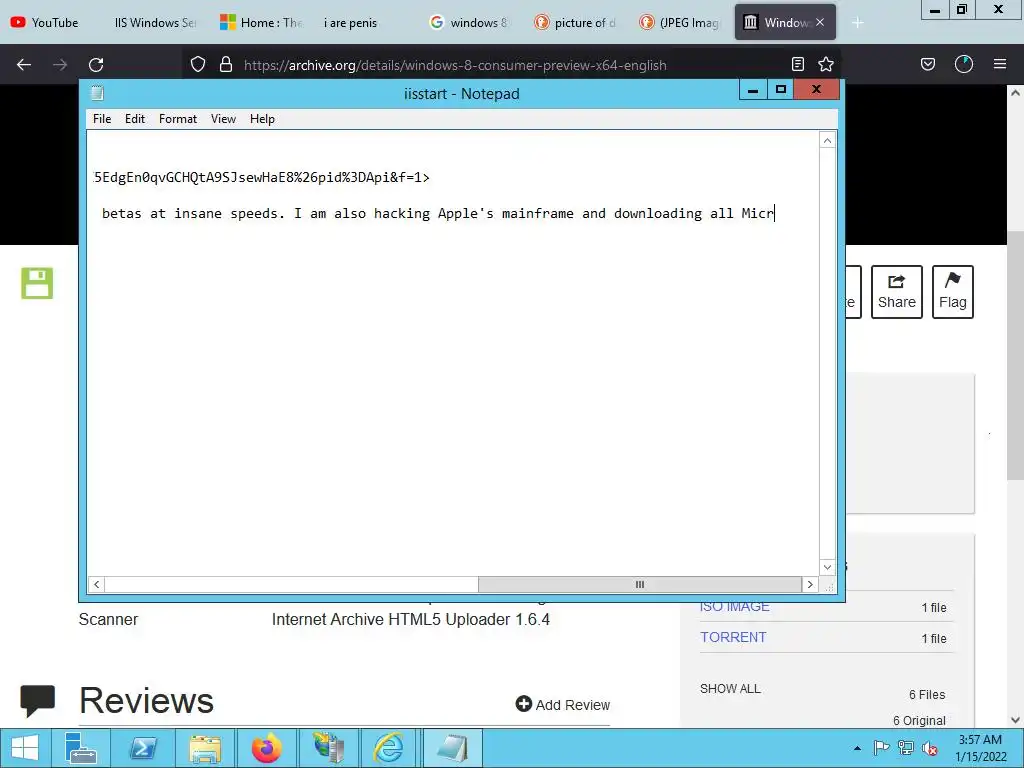Close the active Windows tab in Firefox
Image resolution: width=1024 pixels, height=768 pixels.
pos(820,22)
